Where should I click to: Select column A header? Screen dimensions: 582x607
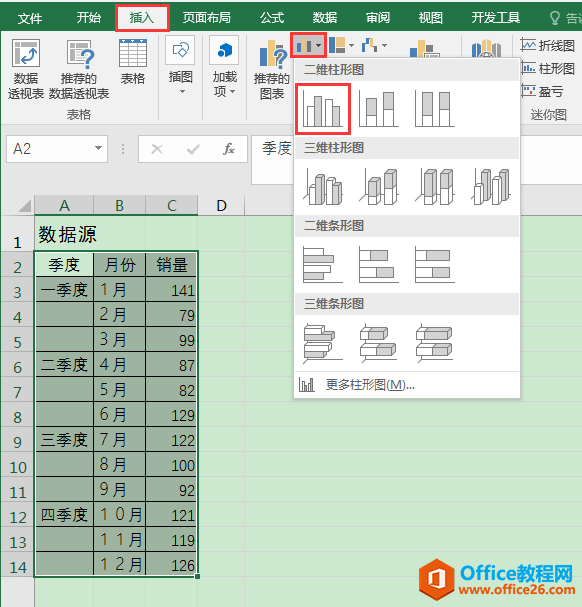point(64,206)
